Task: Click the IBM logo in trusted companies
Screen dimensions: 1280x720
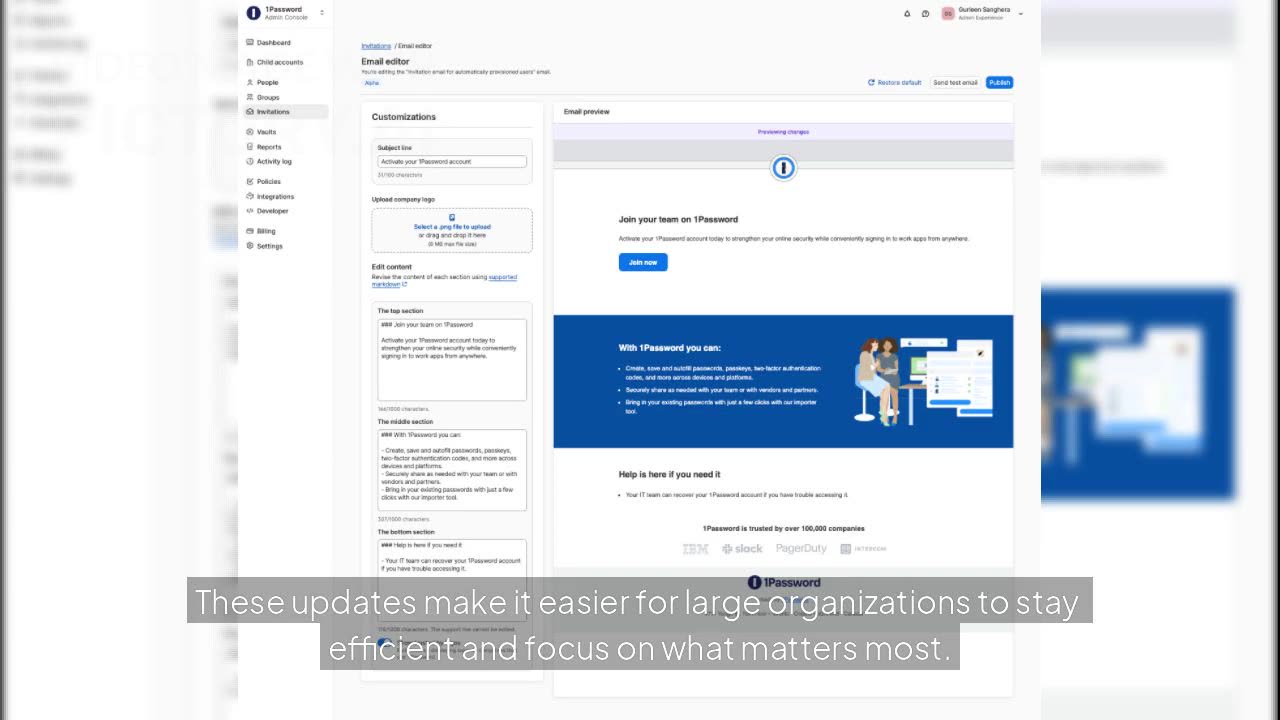Action: tap(695, 549)
